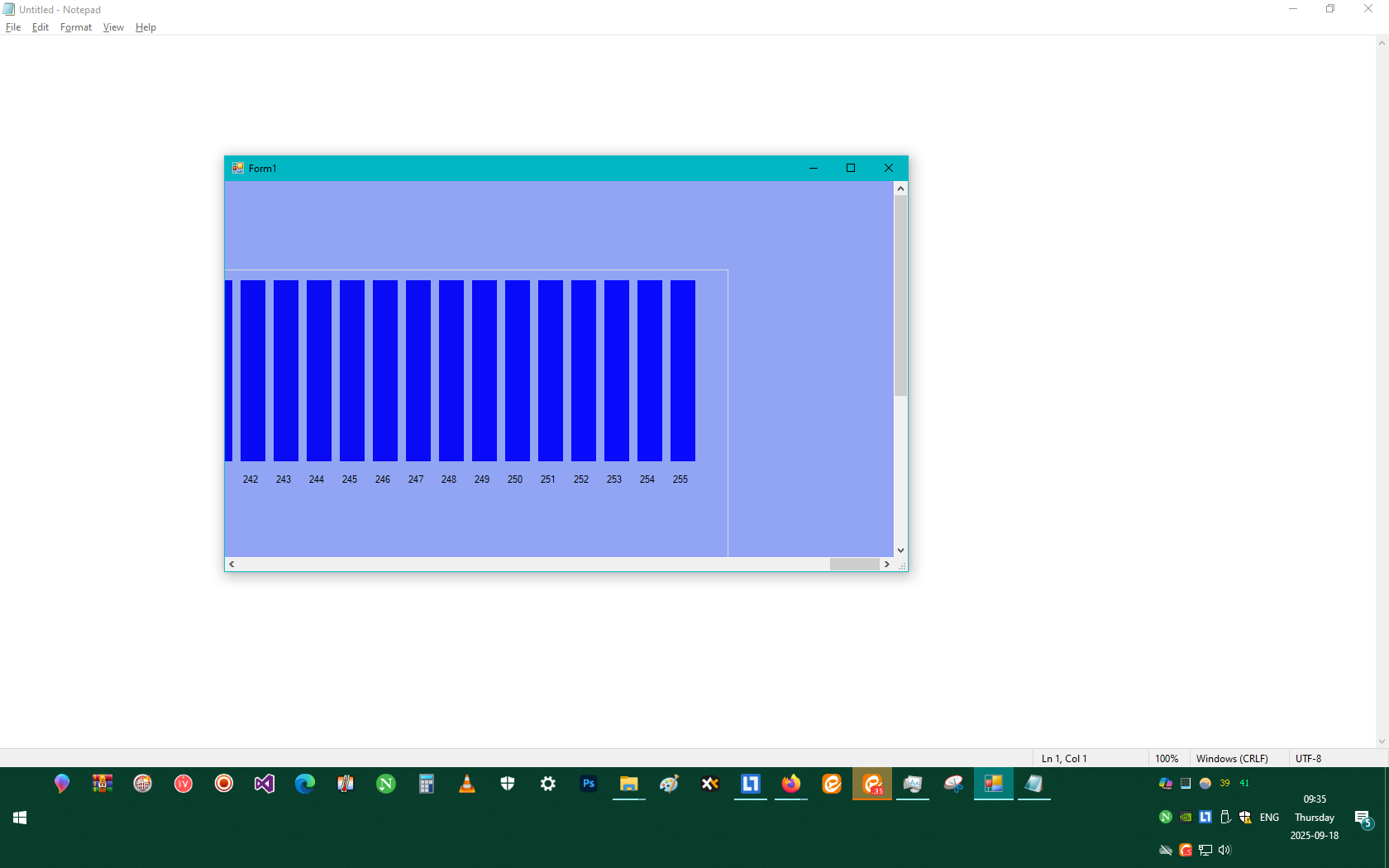Click Form1 horizontal scrollbar left arrow
The width and height of the screenshot is (1389, 868).
[232, 564]
